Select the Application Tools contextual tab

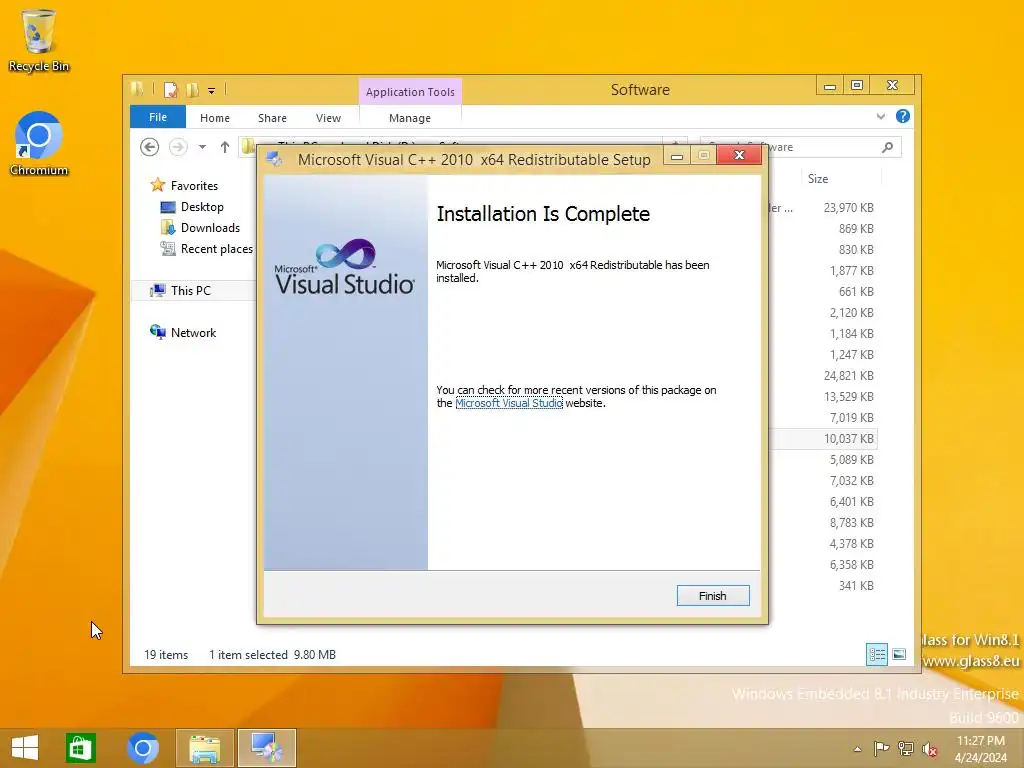(x=409, y=92)
